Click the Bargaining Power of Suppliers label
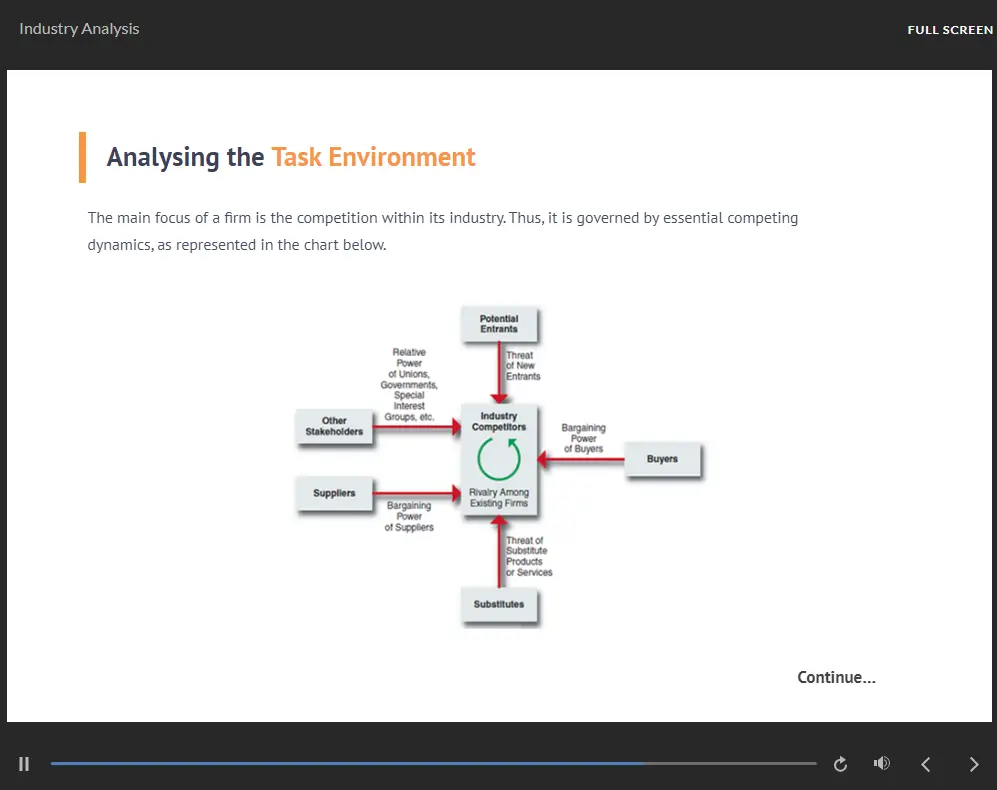Image resolution: width=997 pixels, height=790 pixels. click(x=409, y=517)
